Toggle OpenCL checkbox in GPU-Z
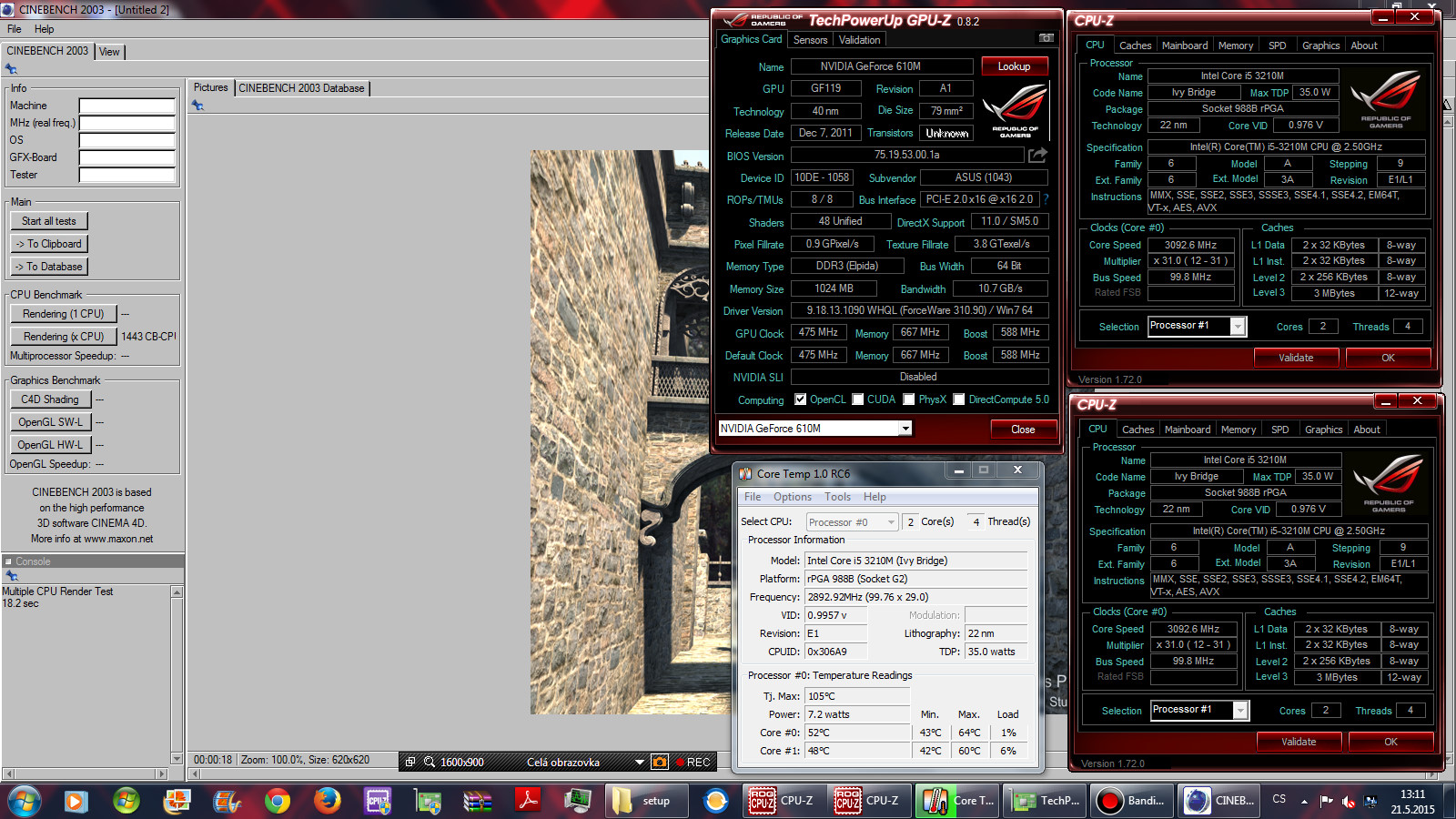Screen dimensions: 1456x819 [801, 399]
